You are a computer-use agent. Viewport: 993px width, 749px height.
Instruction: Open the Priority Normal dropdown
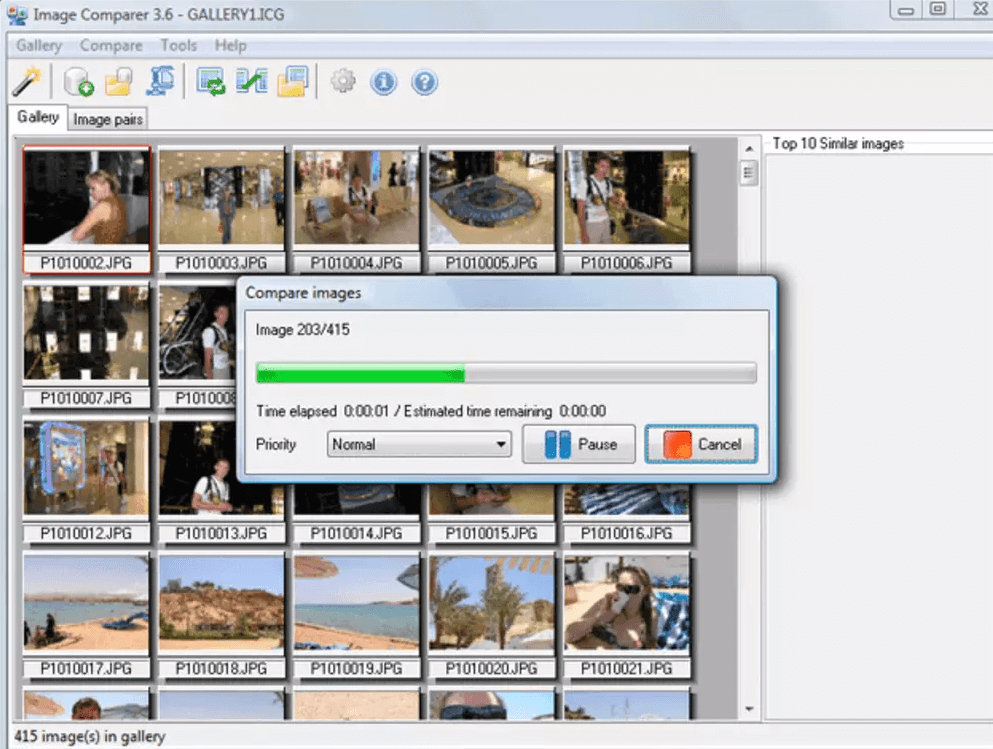pyautogui.click(x=419, y=444)
